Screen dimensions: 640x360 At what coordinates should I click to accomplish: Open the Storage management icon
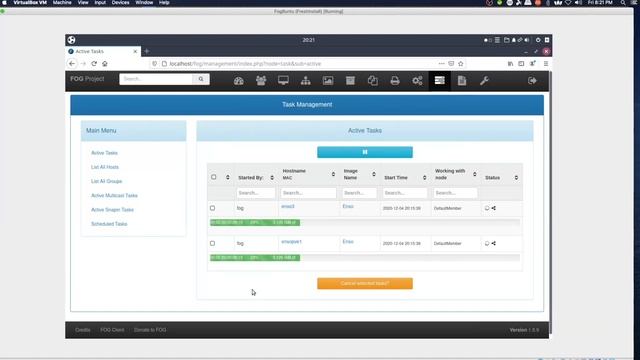[x=350, y=80]
